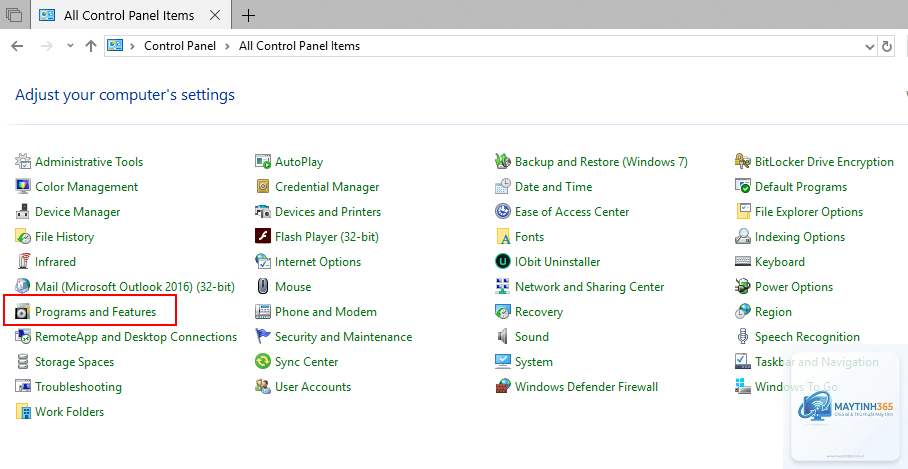This screenshot has width=908, height=469.
Task: Refresh the Control Panel view
Action: click(887, 46)
